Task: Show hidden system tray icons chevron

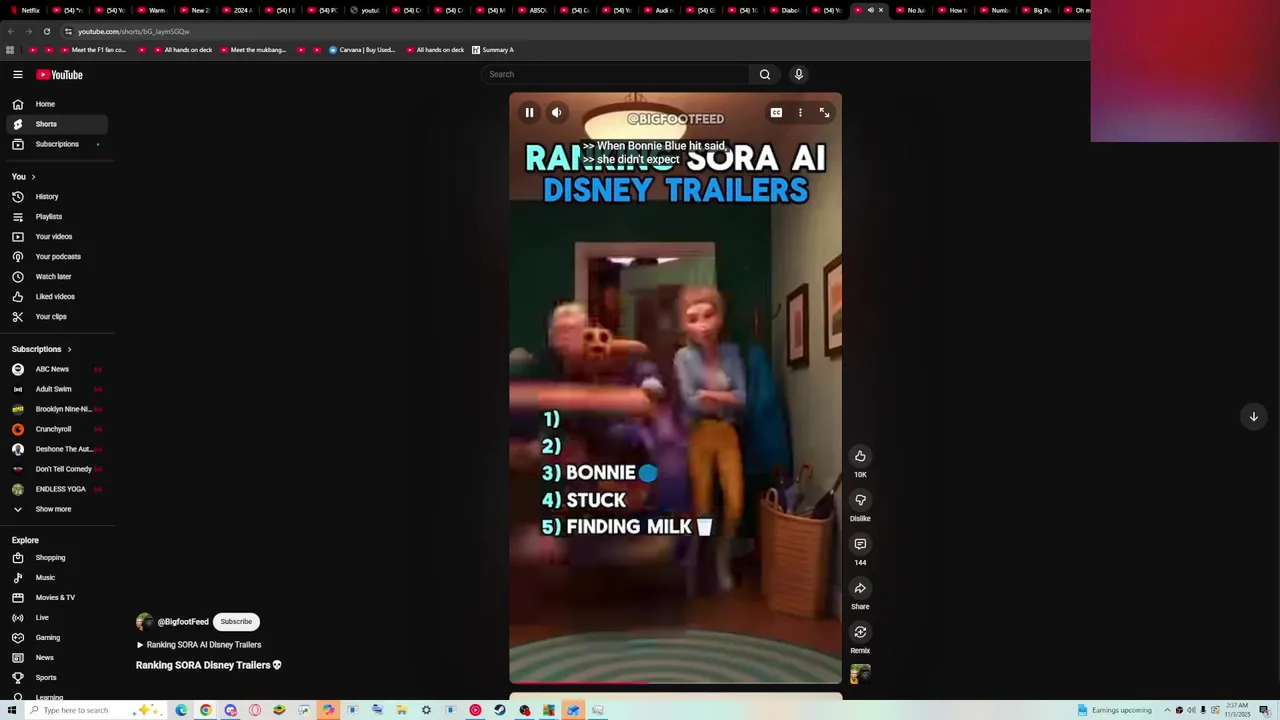Action: click(1167, 711)
